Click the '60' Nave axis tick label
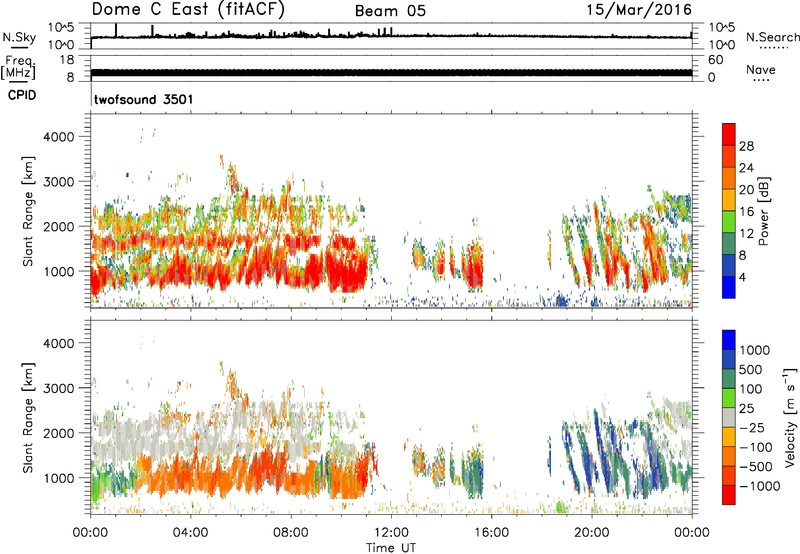The width and height of the screenshot is (800, 554). 716,60
